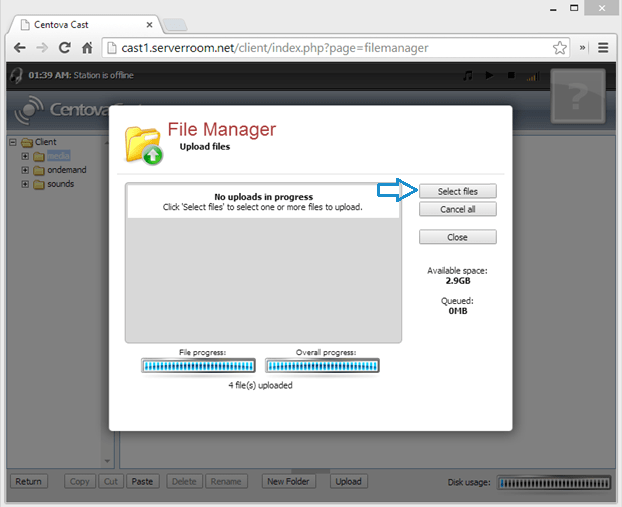Close the upload dialog with Close

coord(457,237)
